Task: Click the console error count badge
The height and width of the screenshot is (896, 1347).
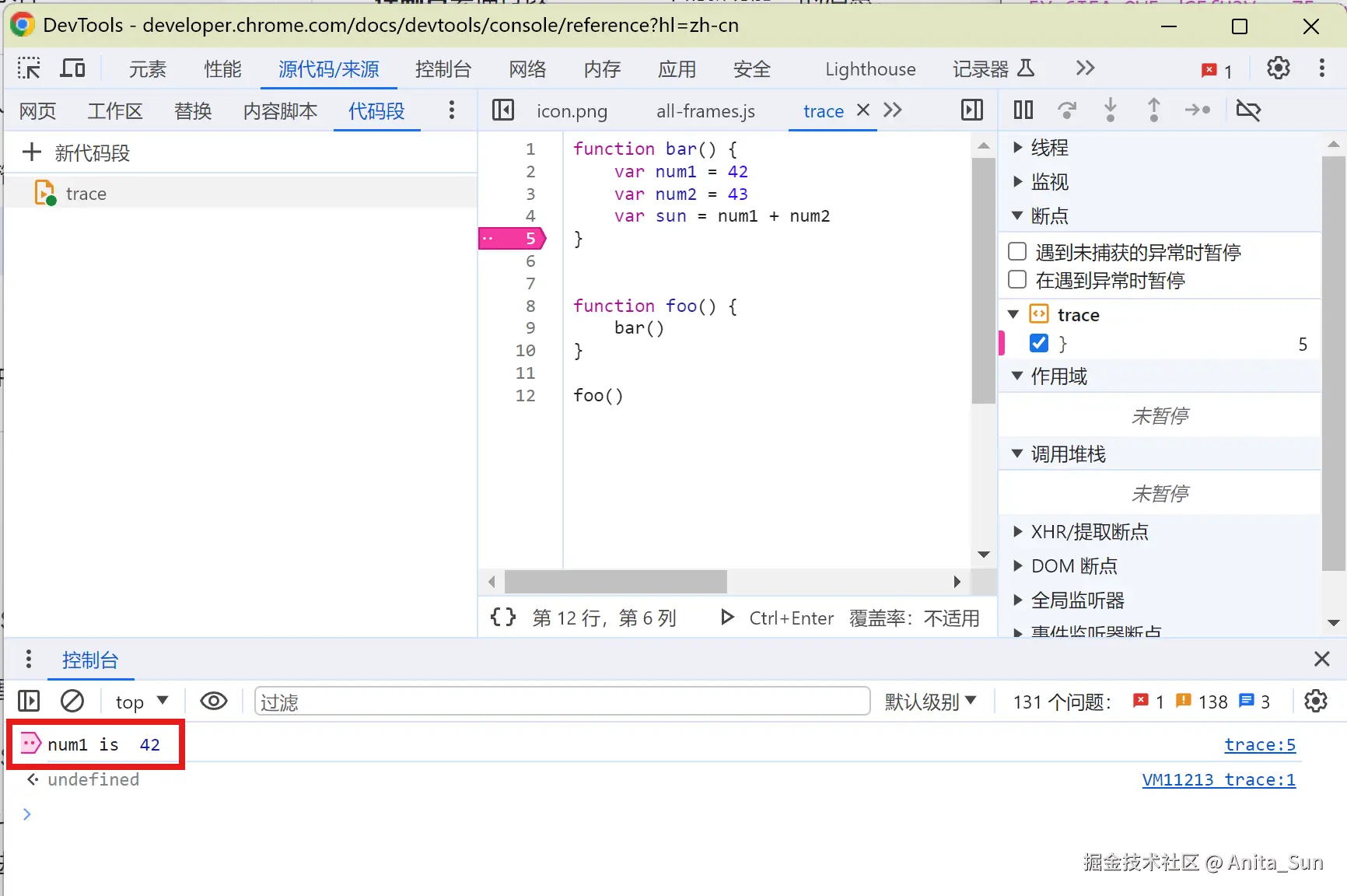Action: coord(1149,702)
